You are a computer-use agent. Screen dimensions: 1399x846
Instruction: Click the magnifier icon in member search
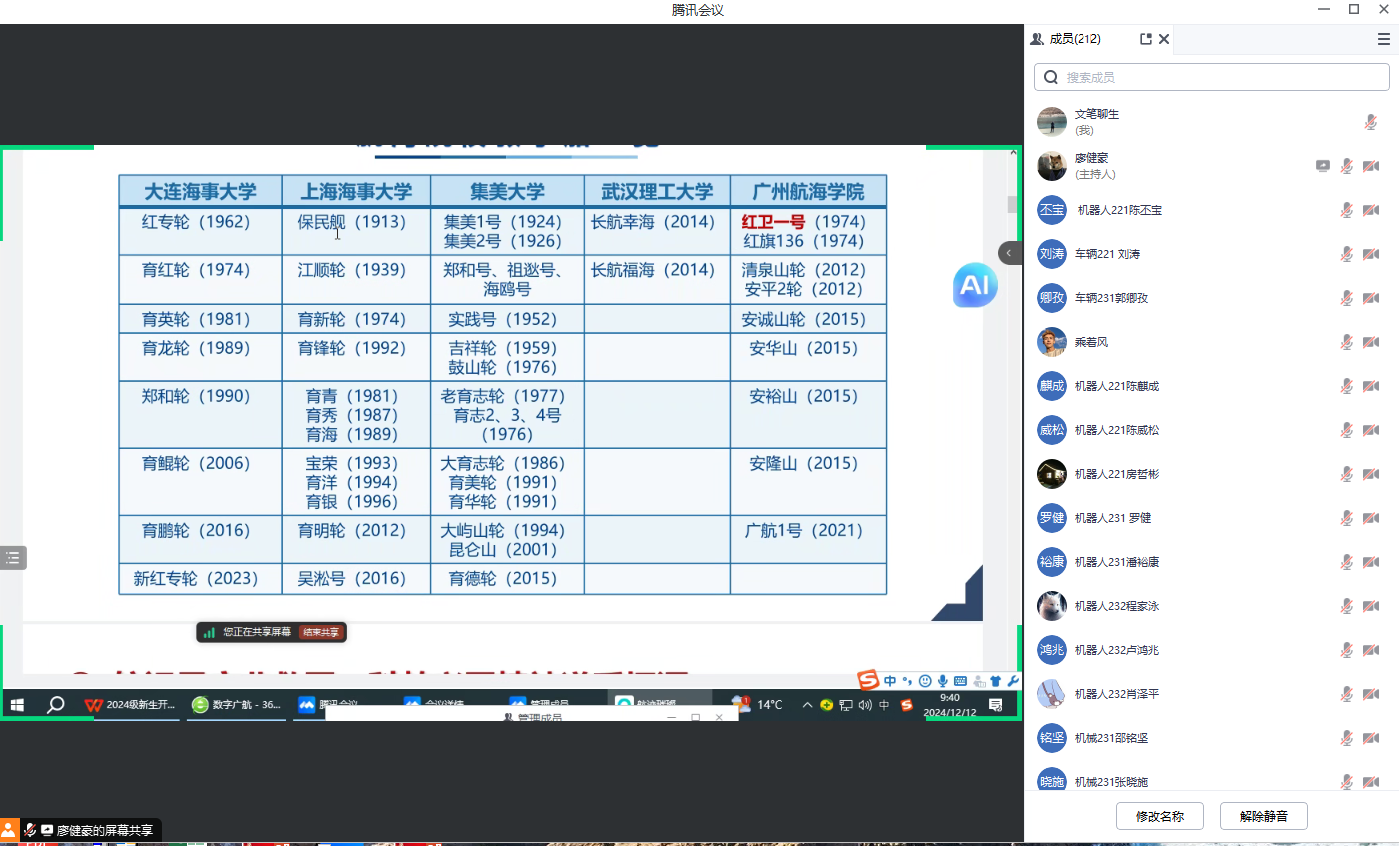pos(1051,77)
